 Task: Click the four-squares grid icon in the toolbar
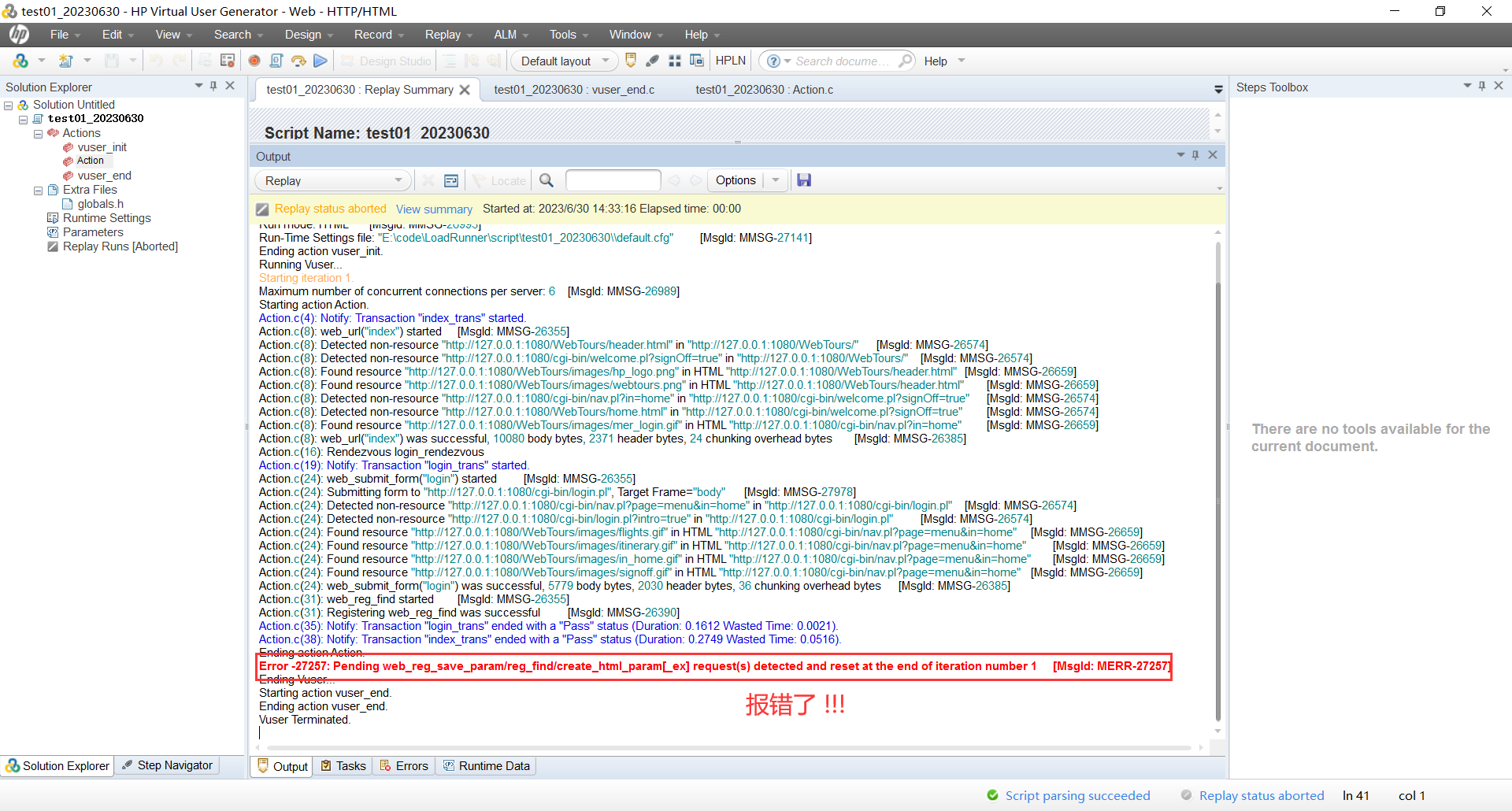pos(675,61)
